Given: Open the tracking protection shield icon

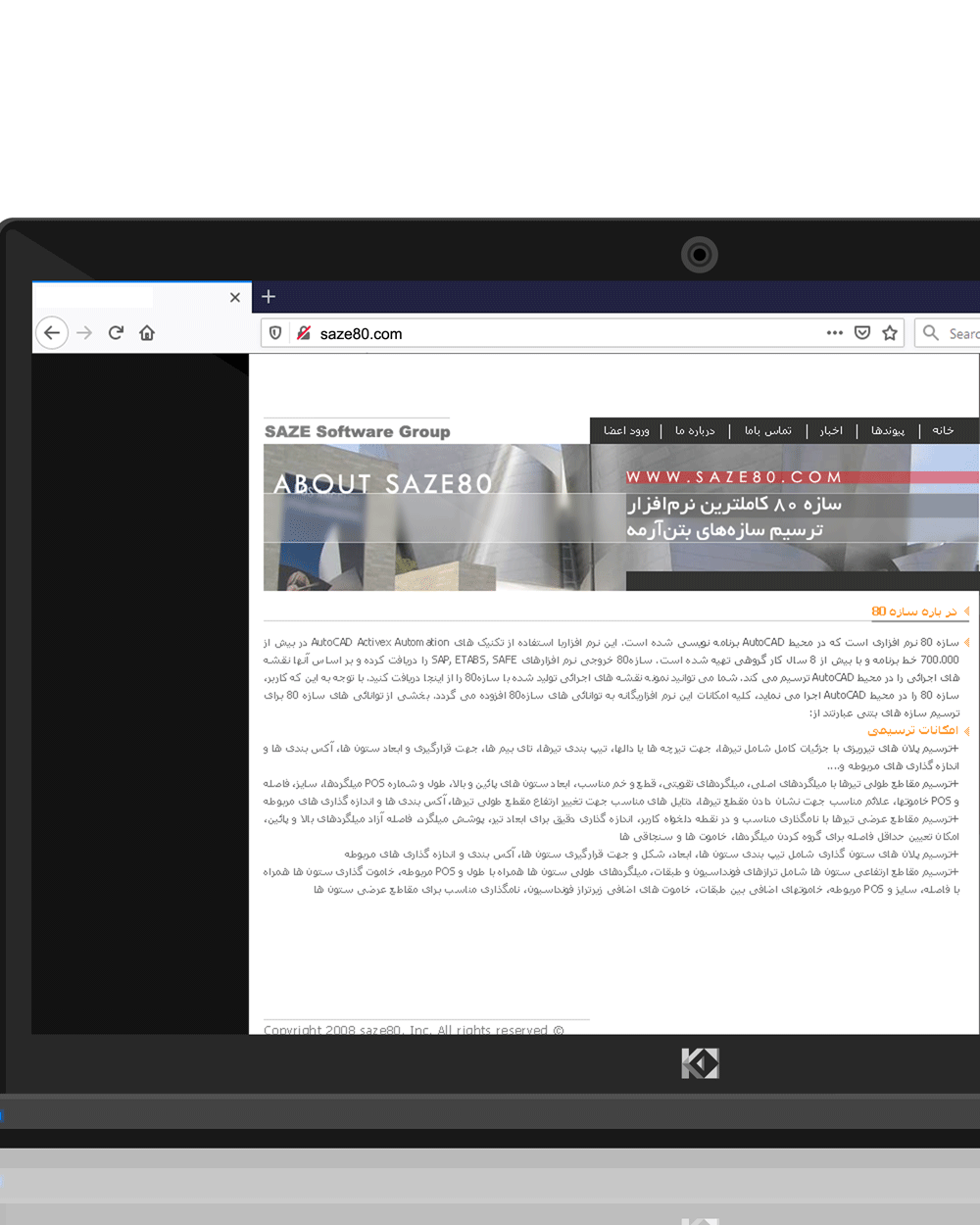Looking at the screenshot, I should click(x=275, y=333).
